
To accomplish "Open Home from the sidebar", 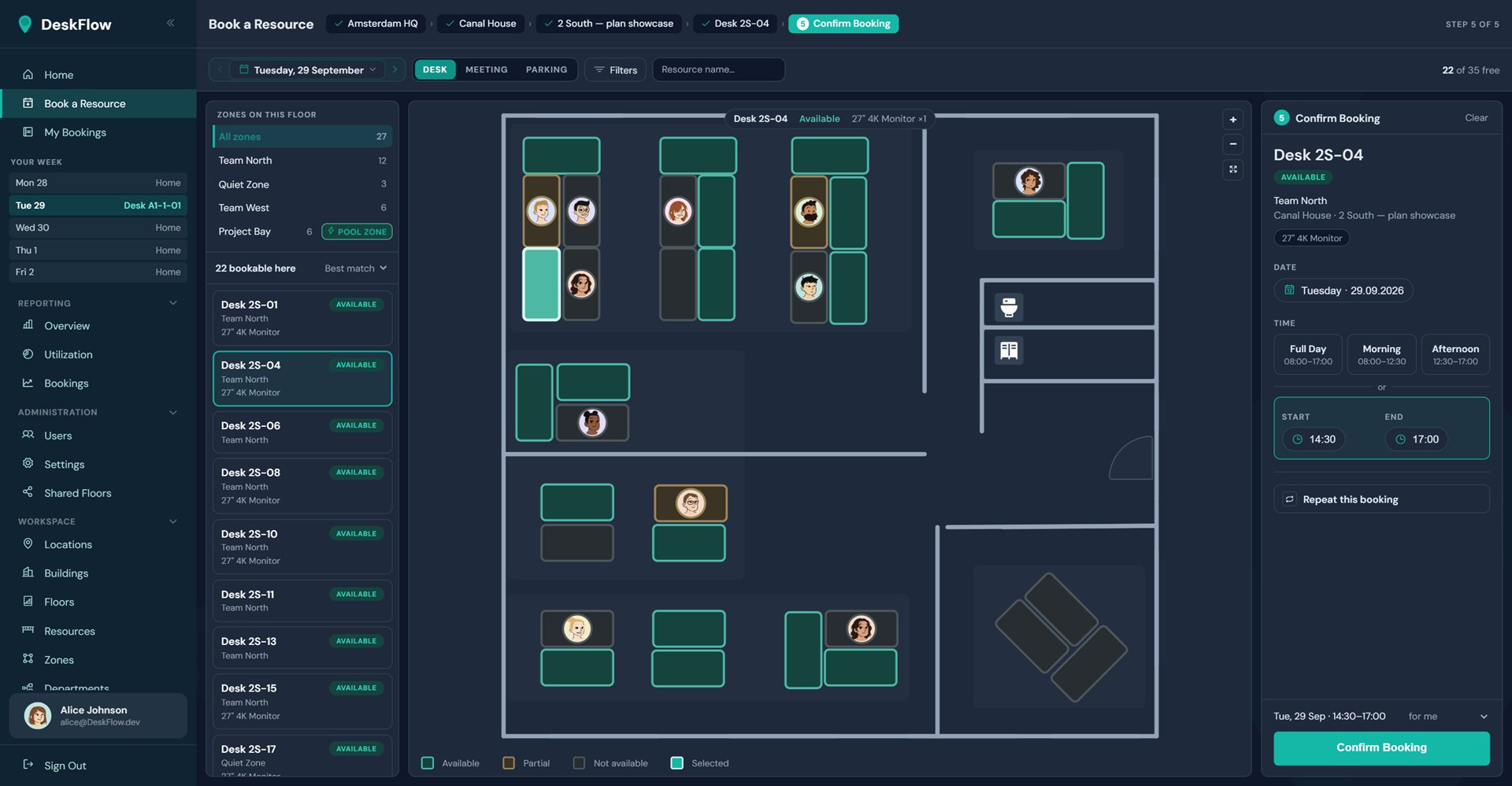I will coord(98,75).
